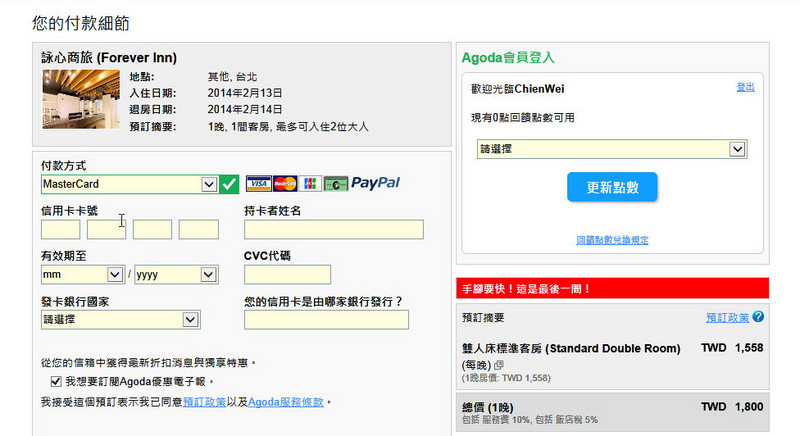The width and height of the screenshot is (800, 436).
Task: Click the MasterCard logo icon
Action: 285,184
